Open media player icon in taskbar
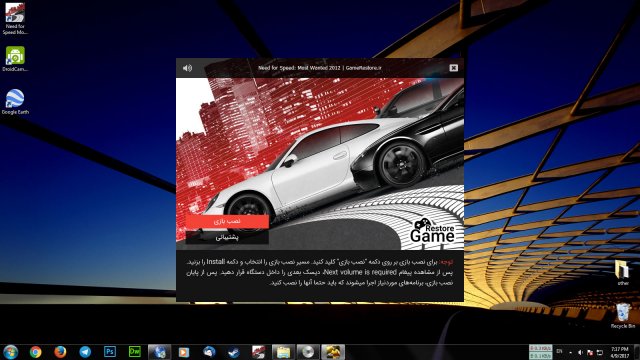 click(184, 352)
